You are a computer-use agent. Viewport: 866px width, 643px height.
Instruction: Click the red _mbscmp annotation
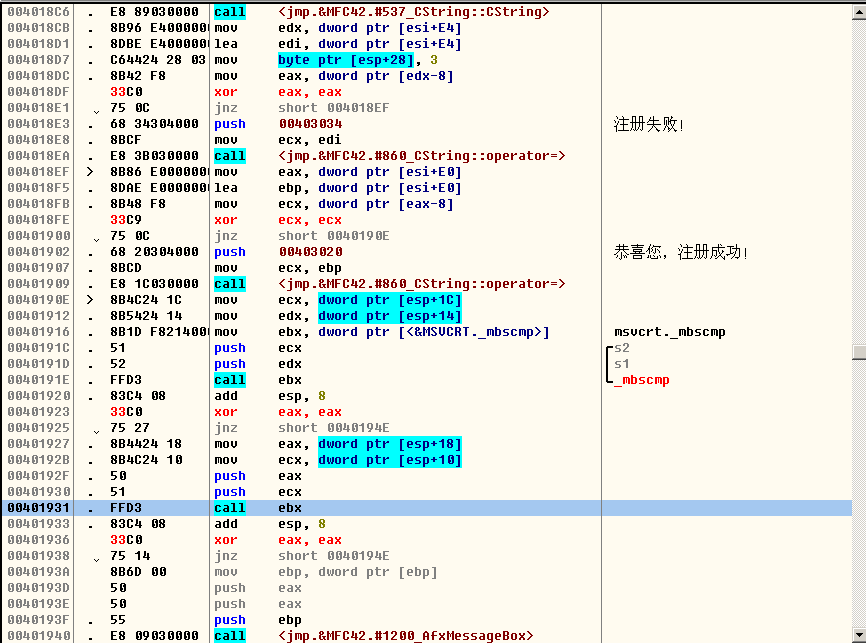click(x=640, y=379)
